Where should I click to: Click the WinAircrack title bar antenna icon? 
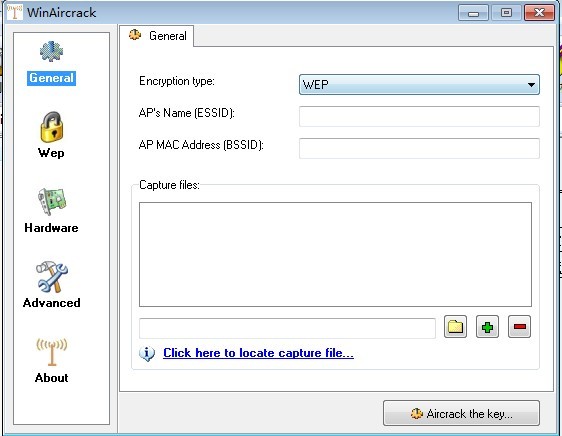(x=14, y=12)
